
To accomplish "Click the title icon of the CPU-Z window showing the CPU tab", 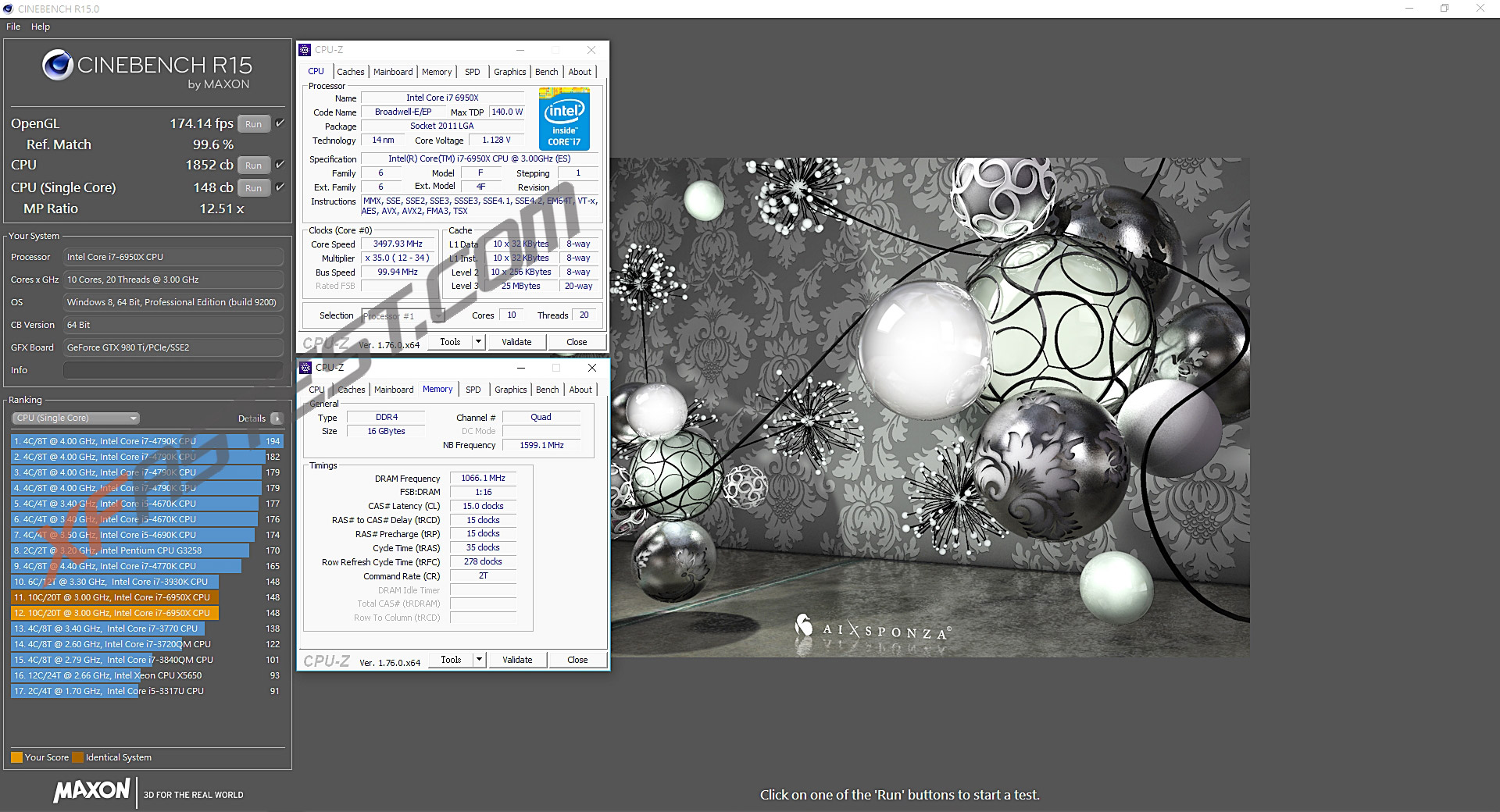I will point(305,50).
